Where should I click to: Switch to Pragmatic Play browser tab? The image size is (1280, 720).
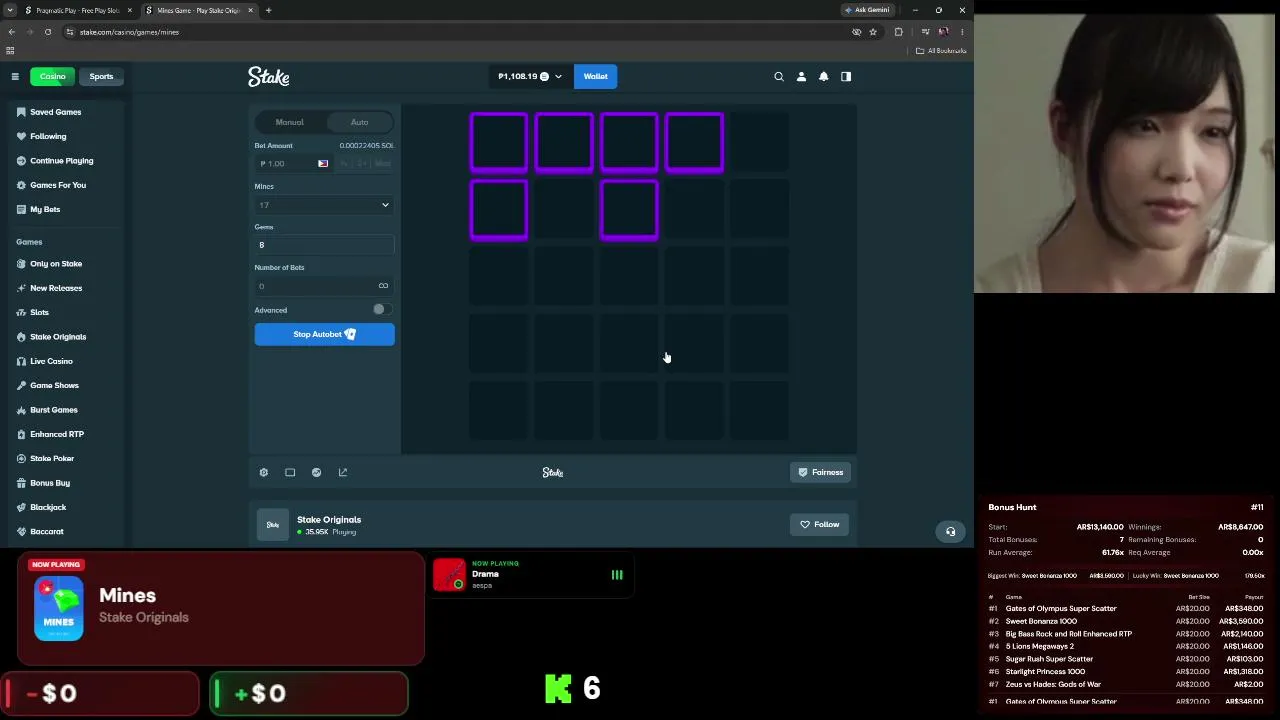click(78, 10)
